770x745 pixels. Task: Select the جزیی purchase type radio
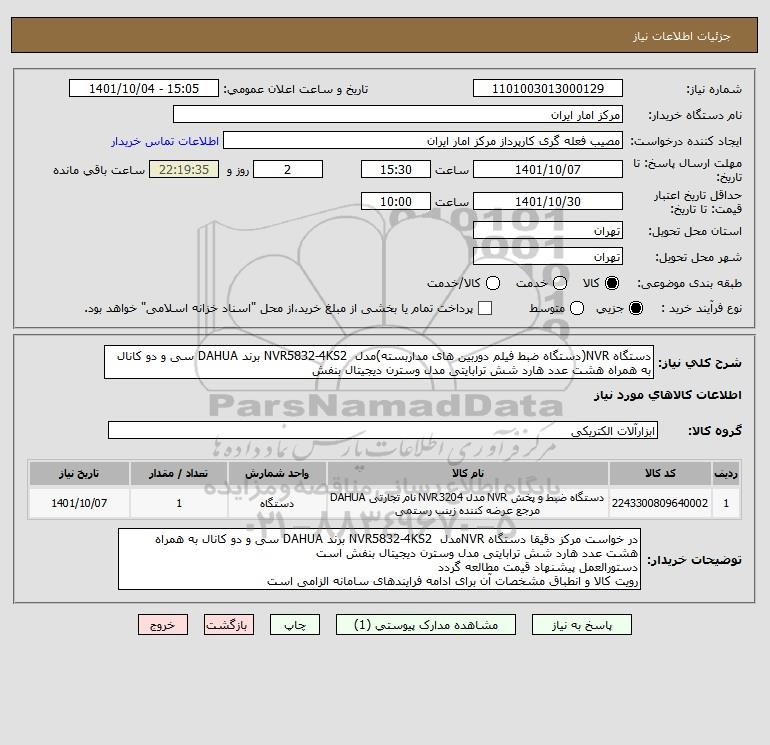click(x=635, y=308)
